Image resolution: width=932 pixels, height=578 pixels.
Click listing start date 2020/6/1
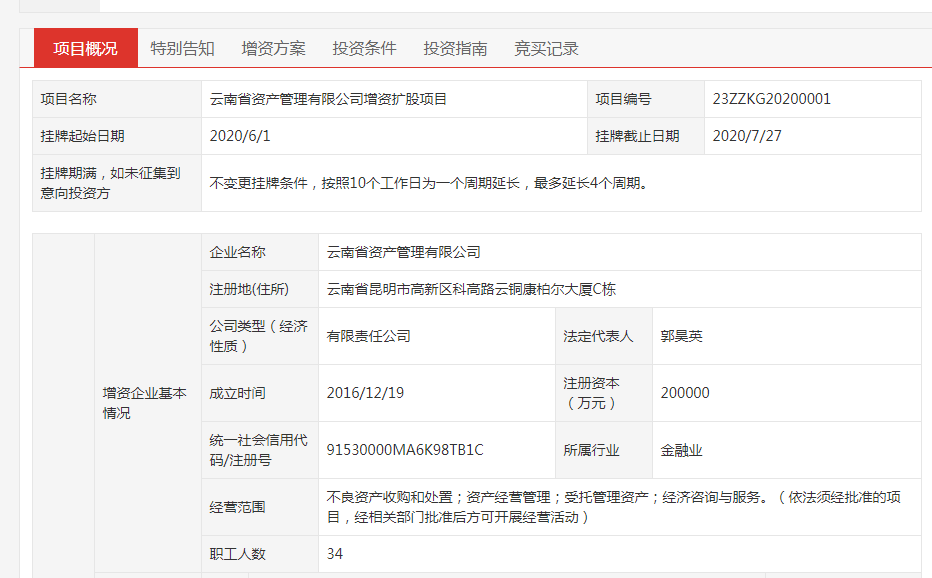coord(240,136)
